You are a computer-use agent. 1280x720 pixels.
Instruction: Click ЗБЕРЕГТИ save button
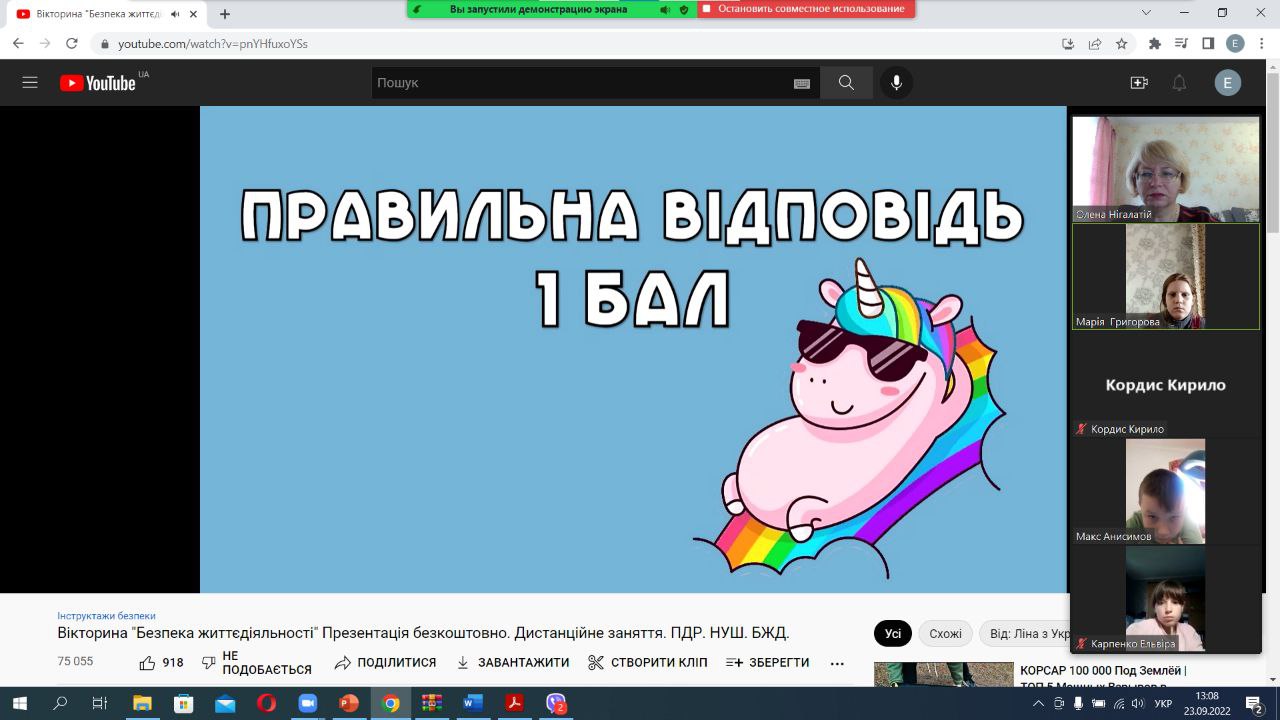click(x=768, y=662)
